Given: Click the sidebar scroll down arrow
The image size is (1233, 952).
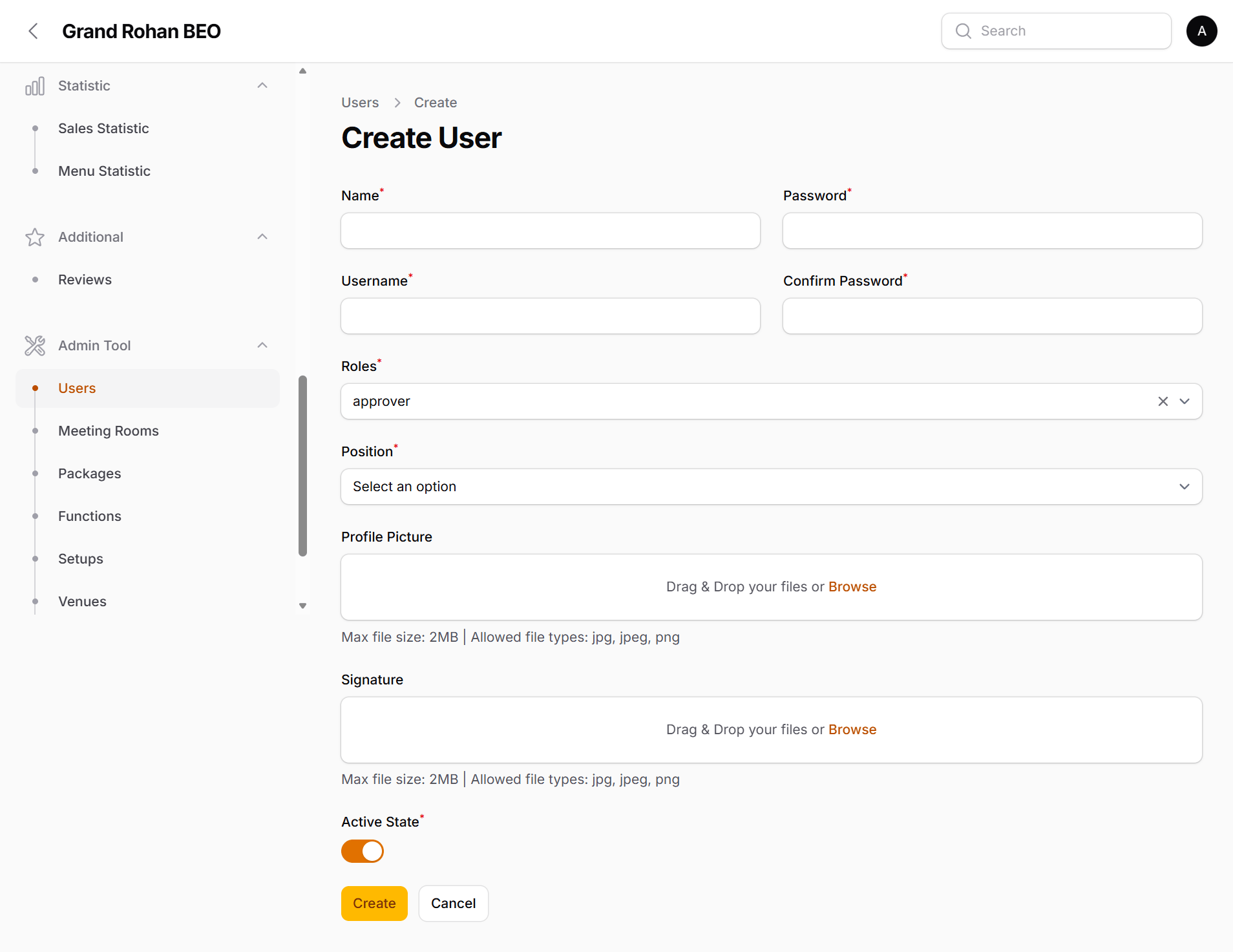Looking at the screenshot, I should pos(302,606).
